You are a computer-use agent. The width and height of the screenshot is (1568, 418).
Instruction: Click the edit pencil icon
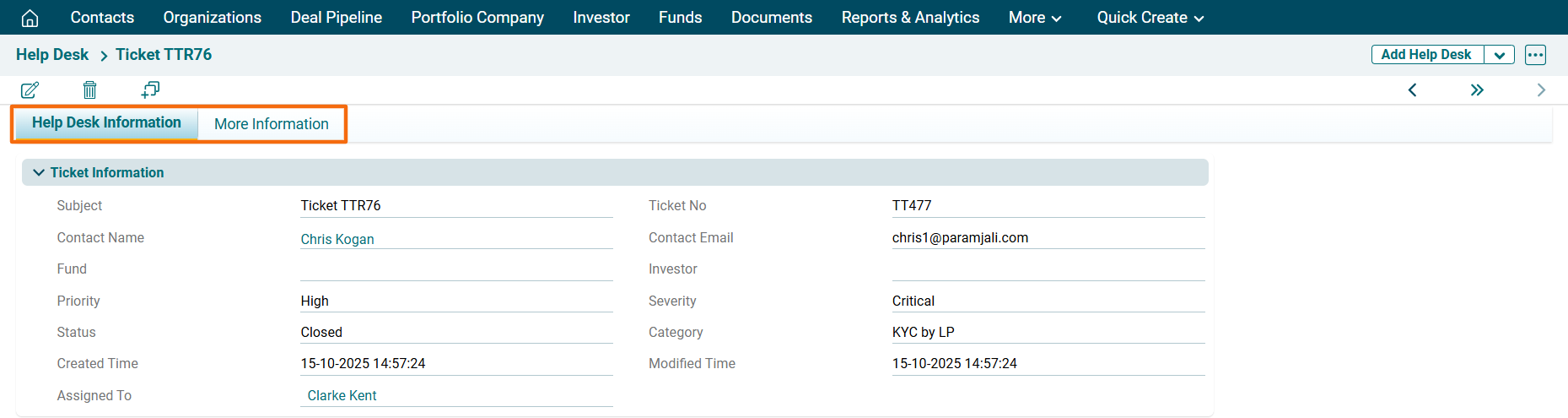click(30, 90)
